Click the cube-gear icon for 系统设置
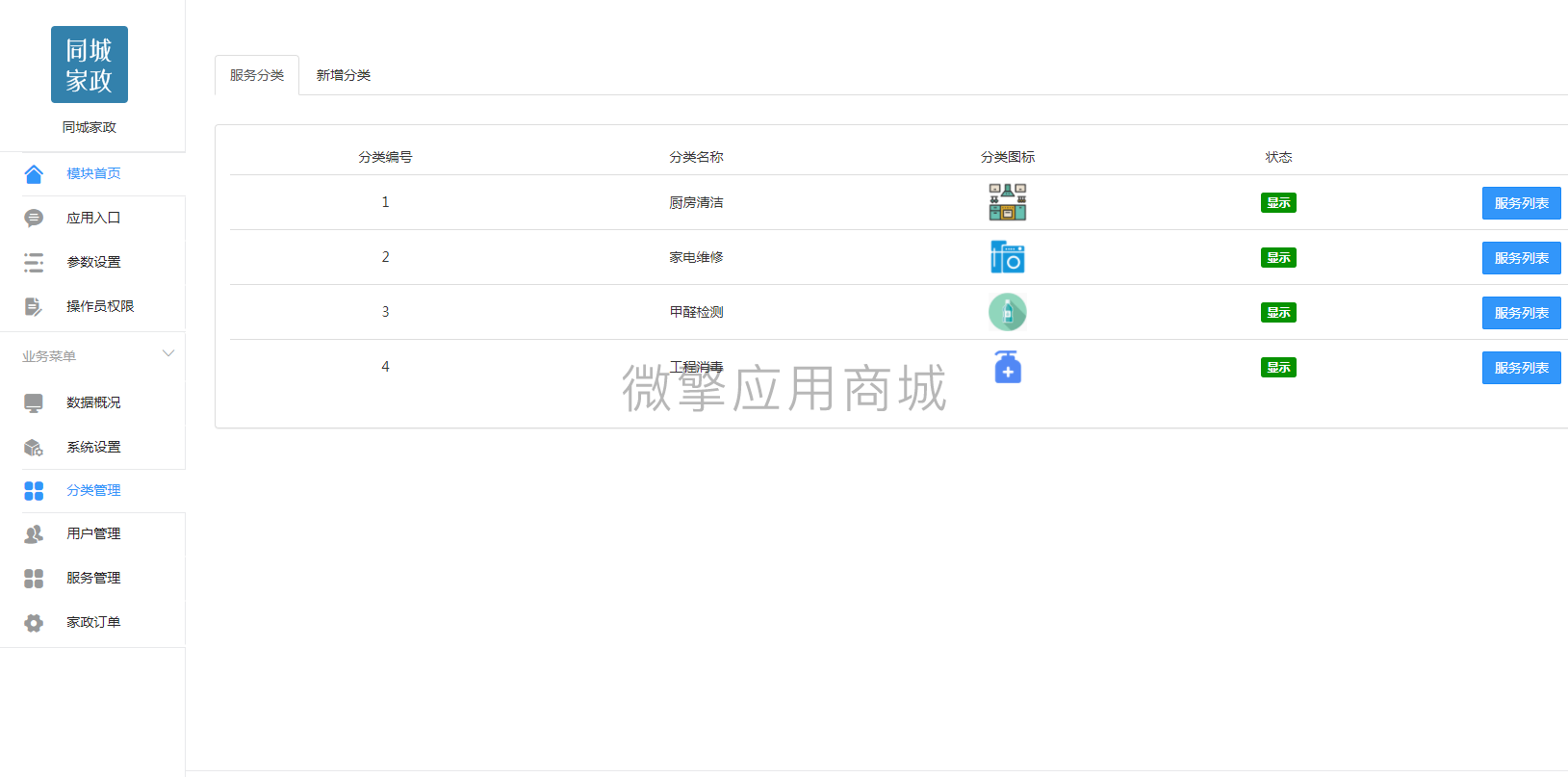Viewport: 1568px width, 777px height. (x=34, y=447)
